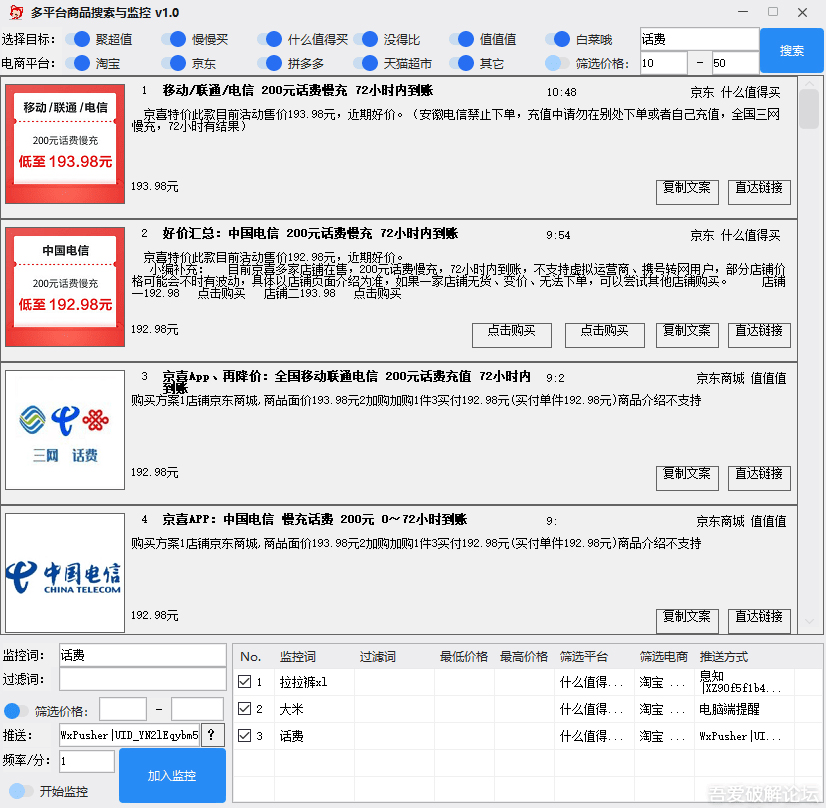
Task: Enable the 白菜哦 target toggle
Action: (559, 39)
